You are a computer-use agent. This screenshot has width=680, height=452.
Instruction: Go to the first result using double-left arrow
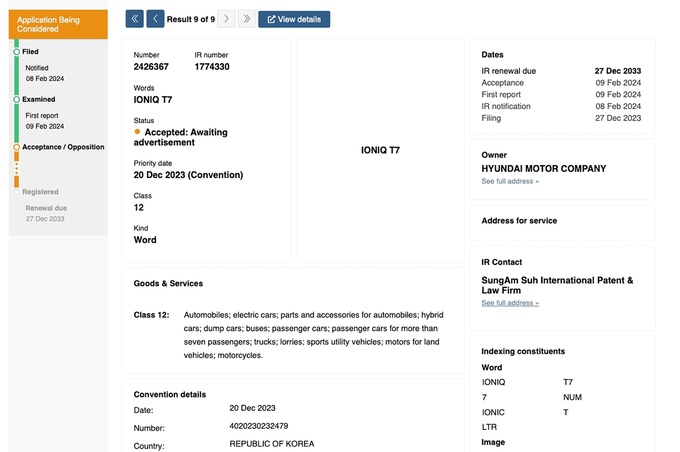pos(135,19)
